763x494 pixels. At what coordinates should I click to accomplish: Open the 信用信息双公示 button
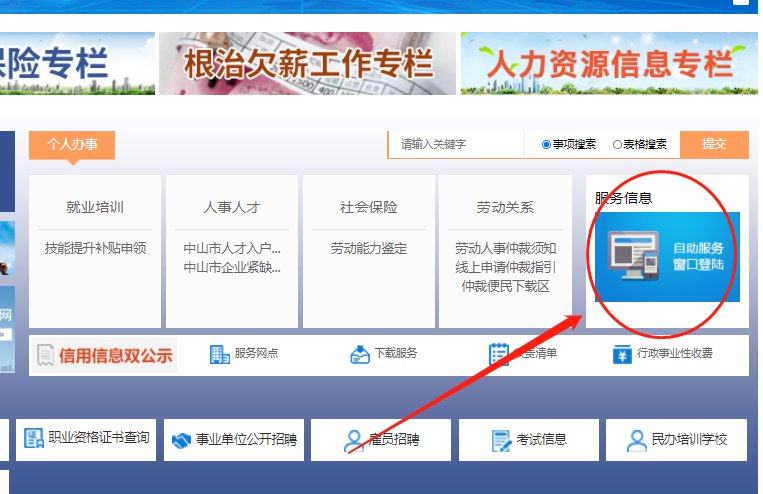coord(105,355)
